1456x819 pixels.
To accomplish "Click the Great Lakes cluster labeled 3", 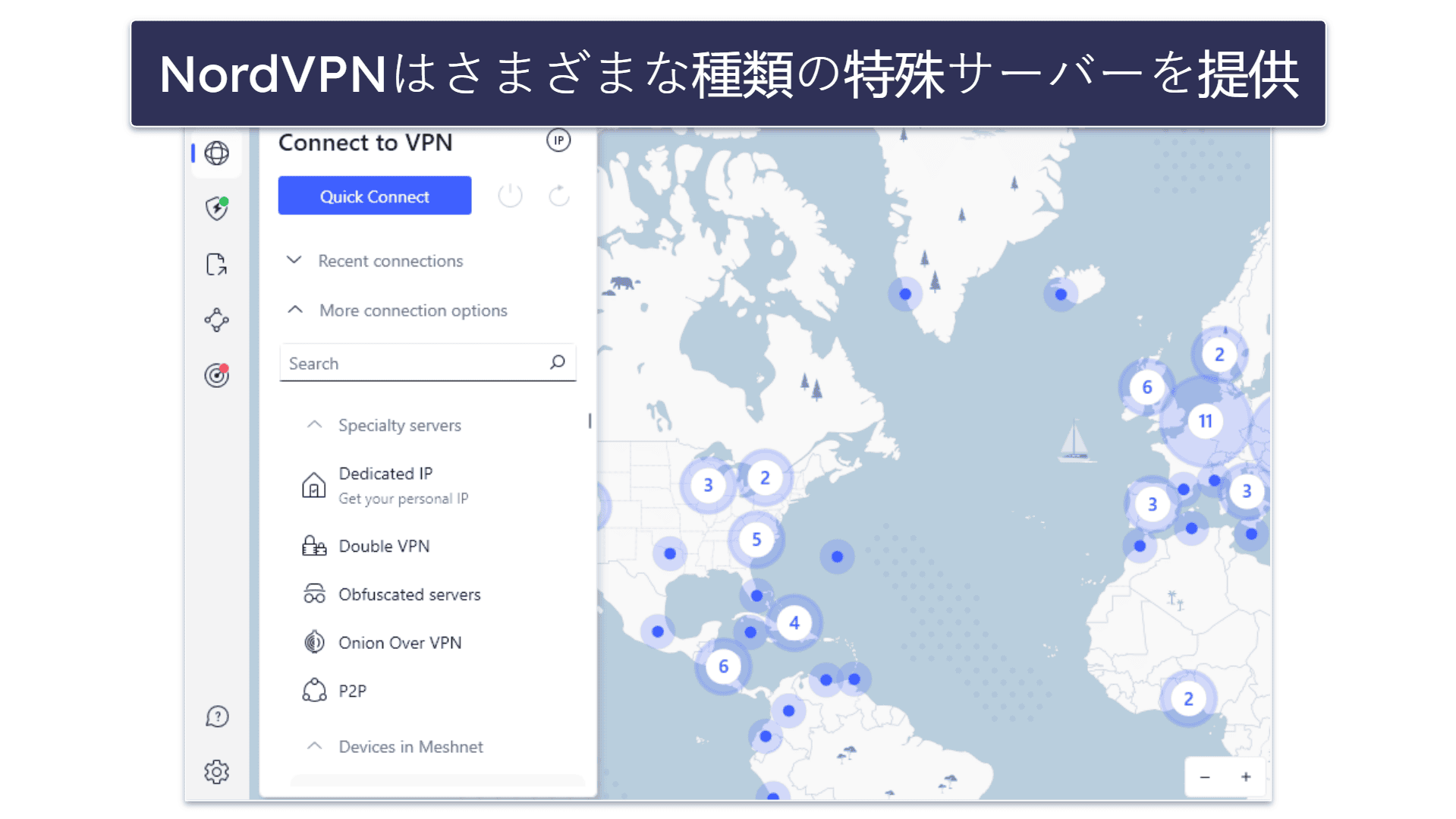I will point(708,485).
